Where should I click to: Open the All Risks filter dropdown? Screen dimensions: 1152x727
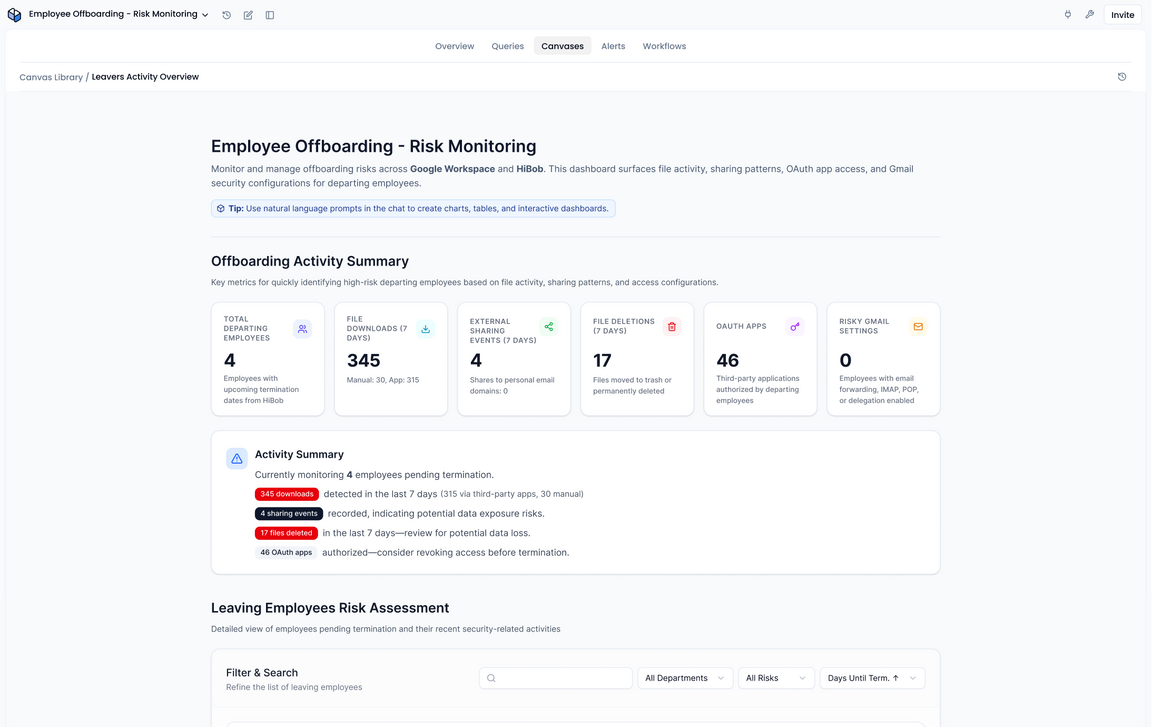coord(776,678)
